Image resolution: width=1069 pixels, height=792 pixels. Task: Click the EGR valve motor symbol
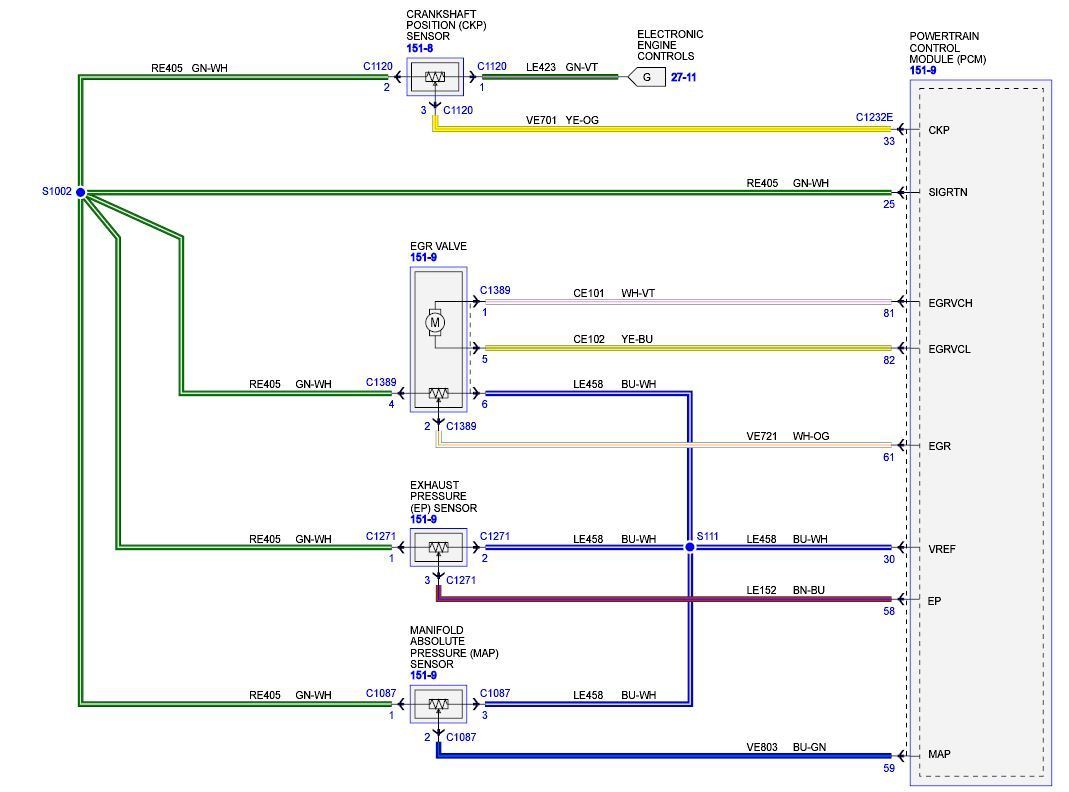[435, 322]
